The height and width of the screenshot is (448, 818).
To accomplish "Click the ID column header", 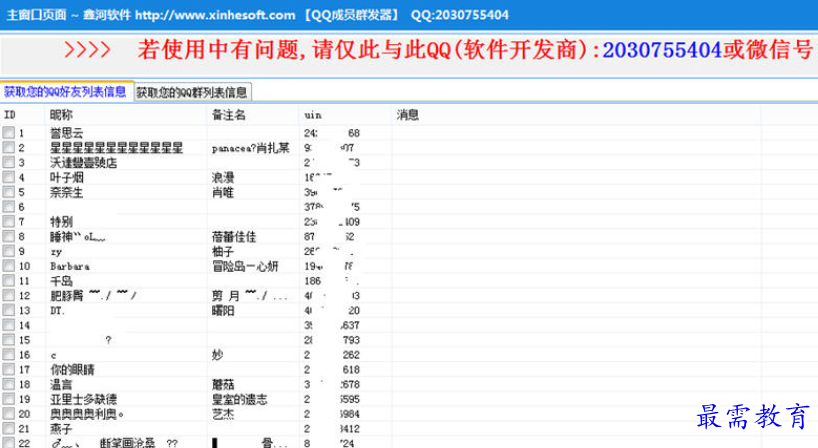I will (22, 115).
